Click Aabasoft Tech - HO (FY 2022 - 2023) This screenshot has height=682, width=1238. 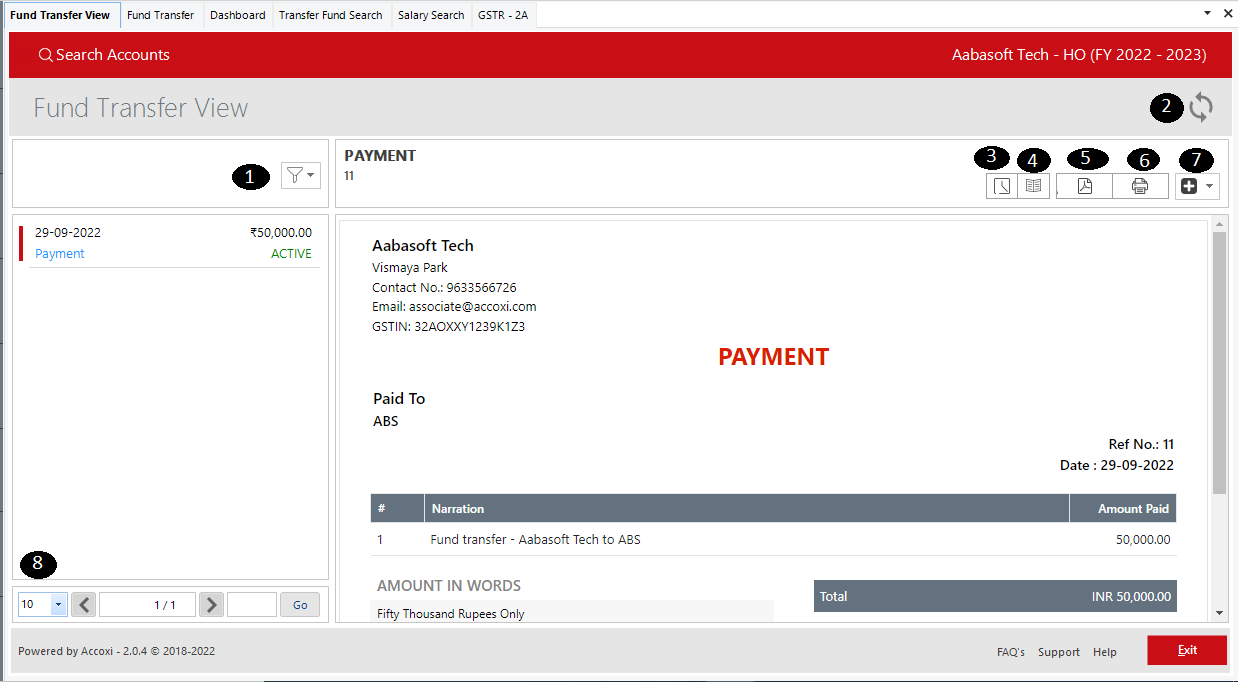click(1079, 55)
